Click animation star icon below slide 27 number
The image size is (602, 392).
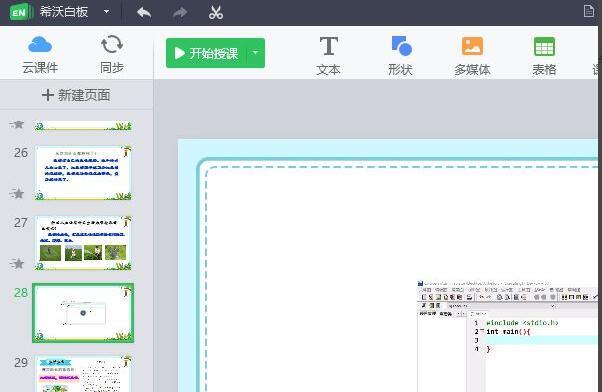coord(17,264)
